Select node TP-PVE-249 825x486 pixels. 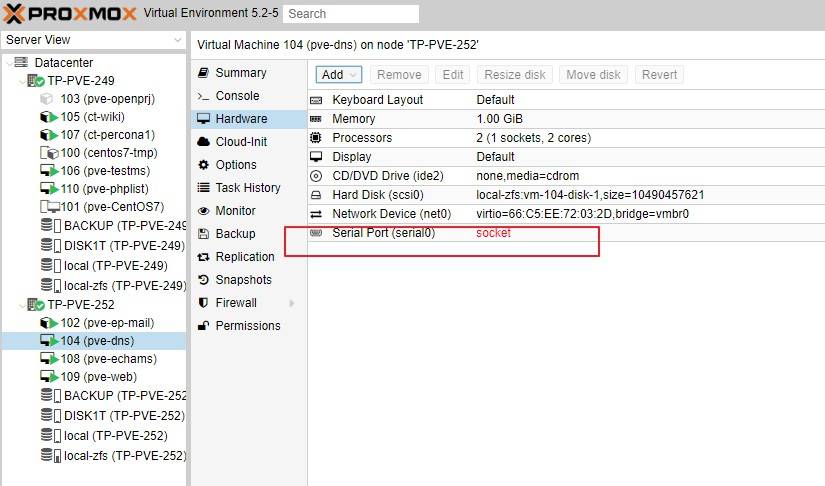pyautogui.click(x=81, y=80)
